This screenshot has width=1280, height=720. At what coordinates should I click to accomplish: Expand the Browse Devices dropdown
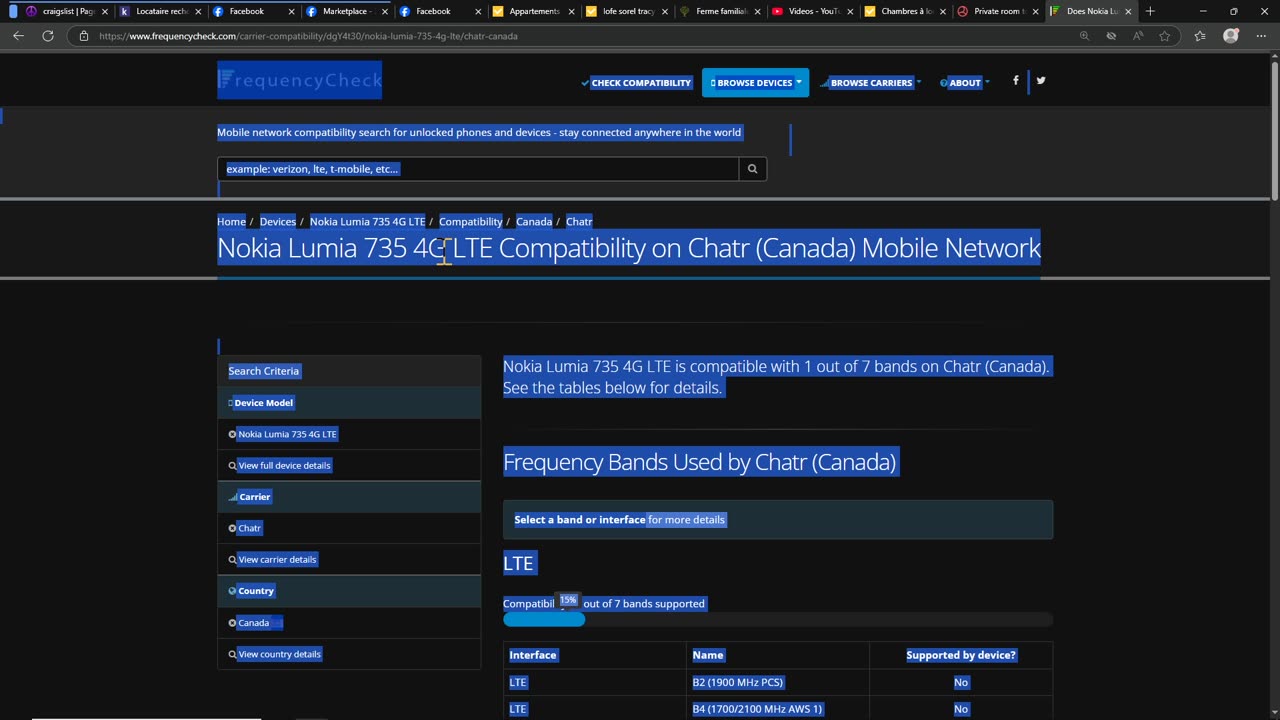(x=755, y=83)
